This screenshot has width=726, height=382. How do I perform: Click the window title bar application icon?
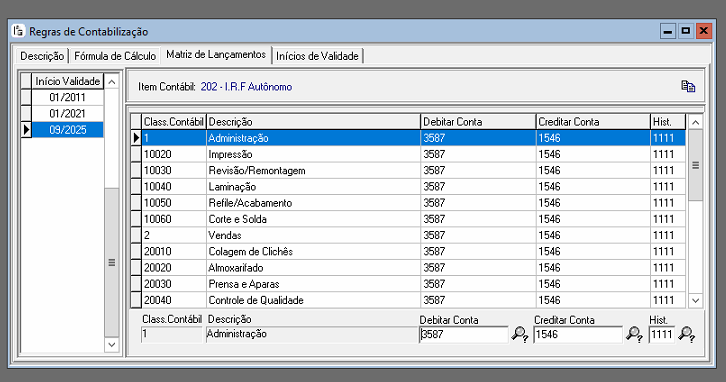click(x=18, y=31)
